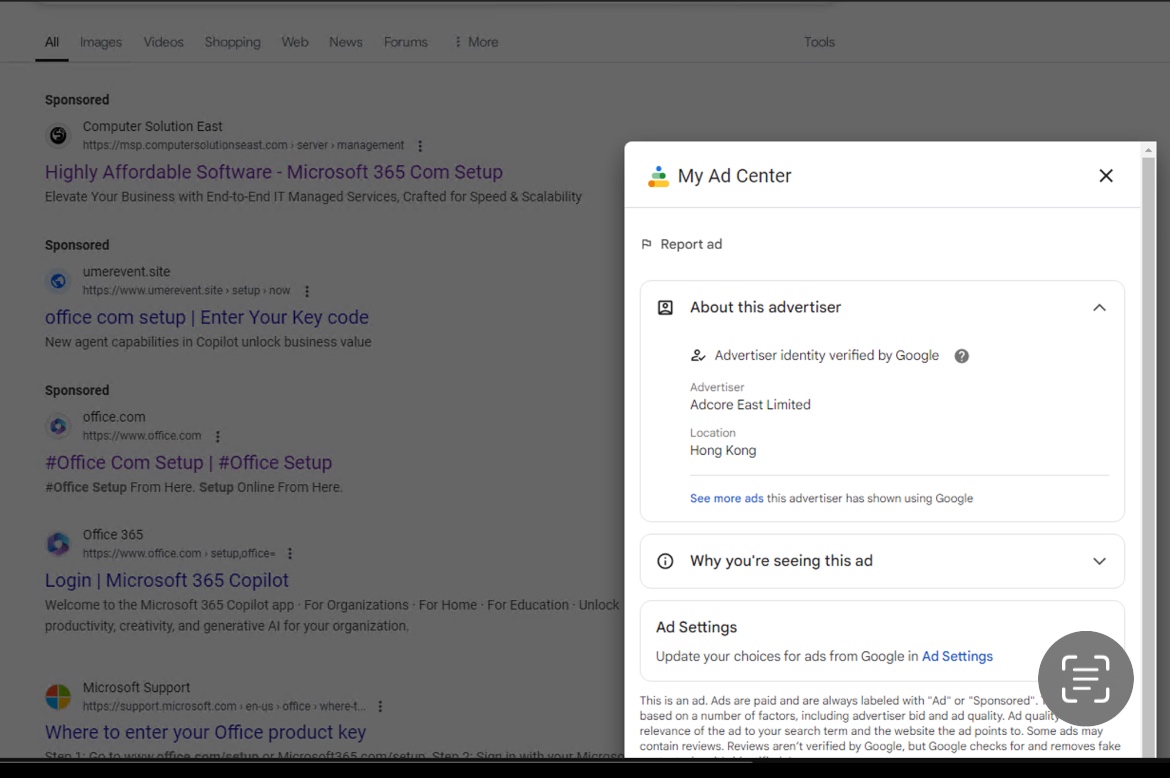Click the help question mark beside verified identity

coord(961,355)
